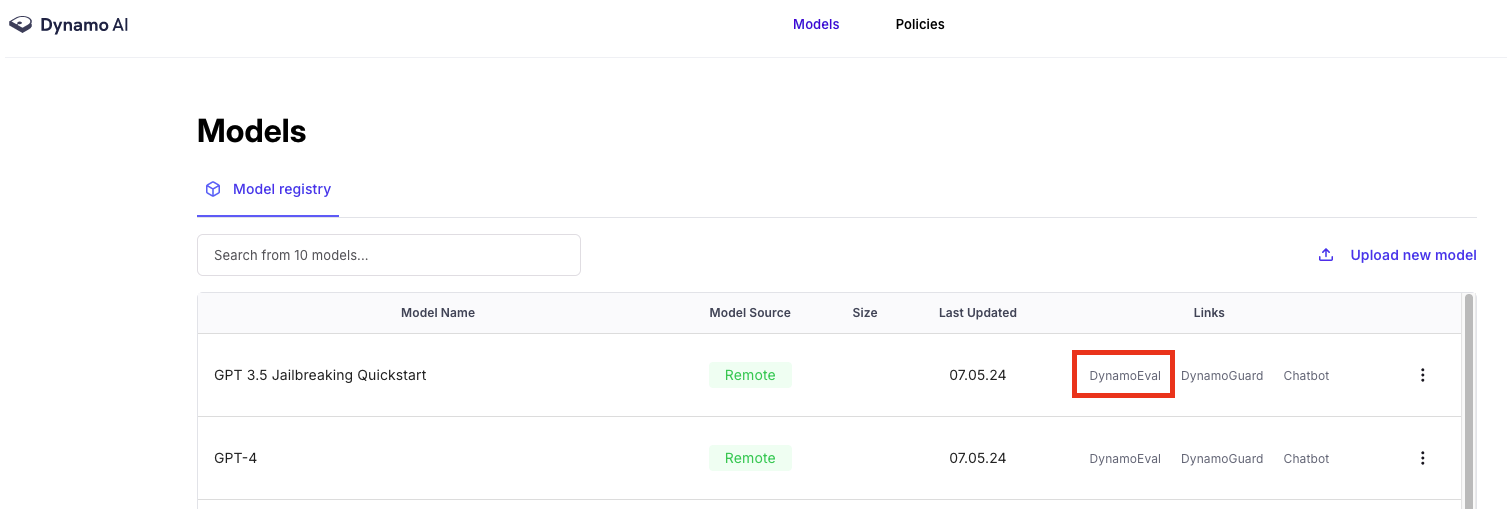
Task: Open GPT 3.5 Jailbreaking Quickstart model
Action: (x=320, y=375)
